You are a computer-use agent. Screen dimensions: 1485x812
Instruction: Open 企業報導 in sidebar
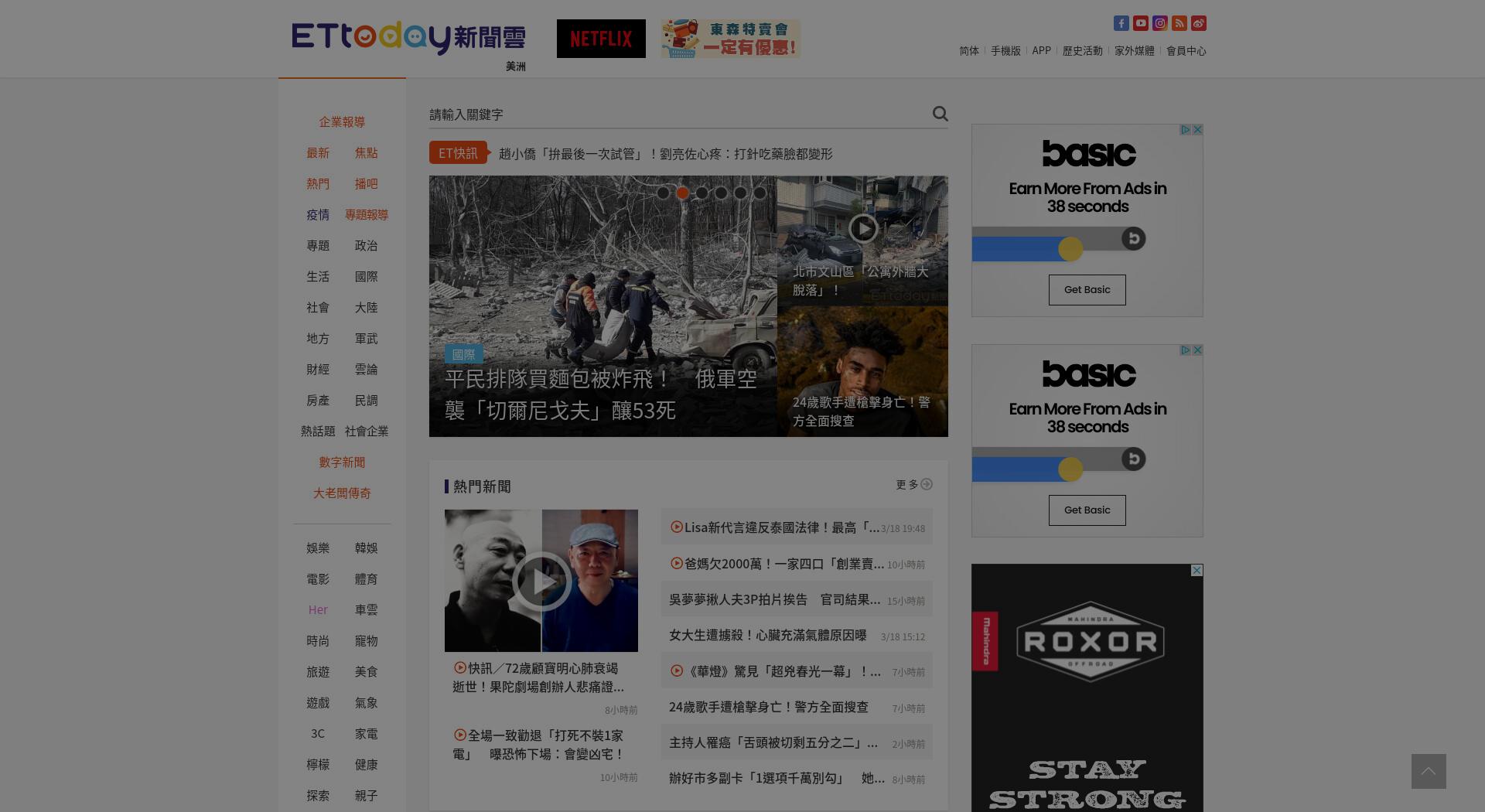(x=342, y=122)
